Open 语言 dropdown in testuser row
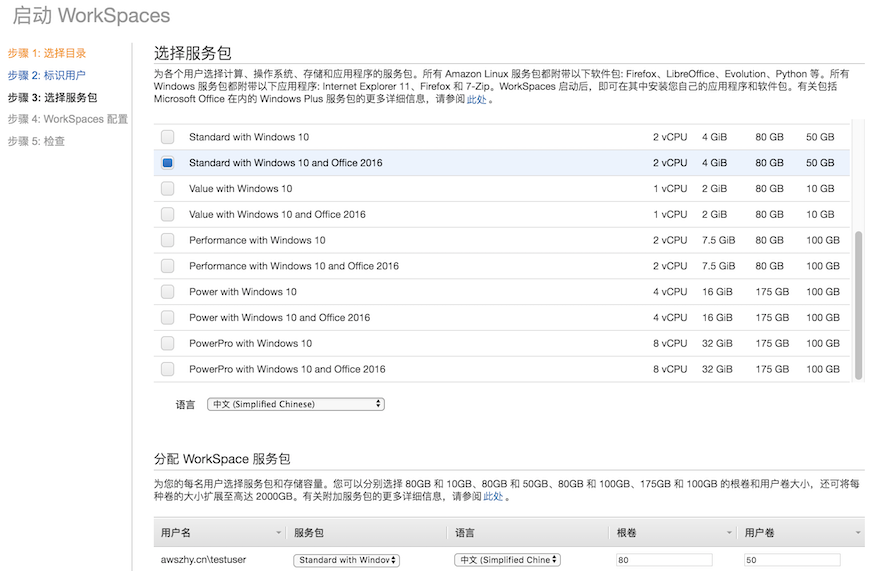 [507, 560]
